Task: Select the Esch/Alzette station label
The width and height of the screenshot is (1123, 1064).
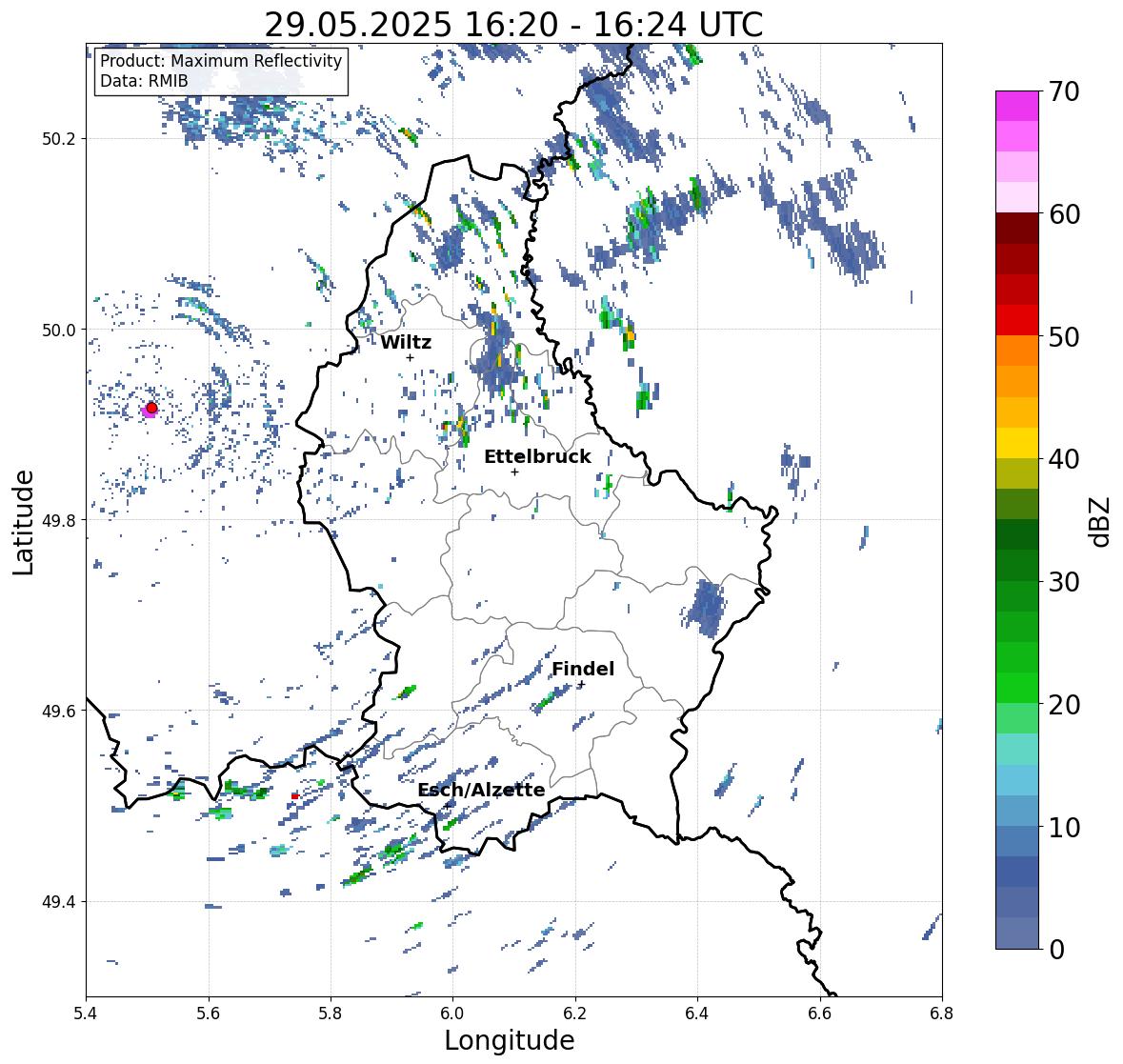Action: click(481, 790)
